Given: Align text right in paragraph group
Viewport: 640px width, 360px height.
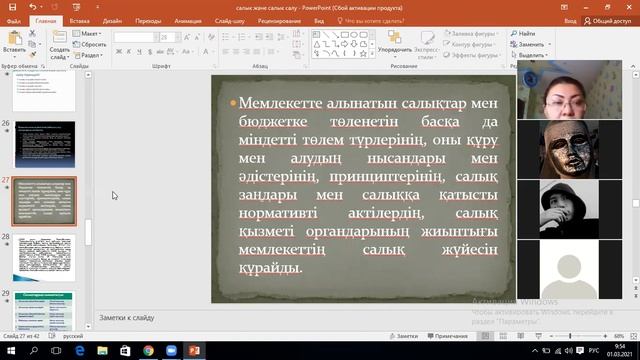Looking at the screenshot, I should coord(246,52).
